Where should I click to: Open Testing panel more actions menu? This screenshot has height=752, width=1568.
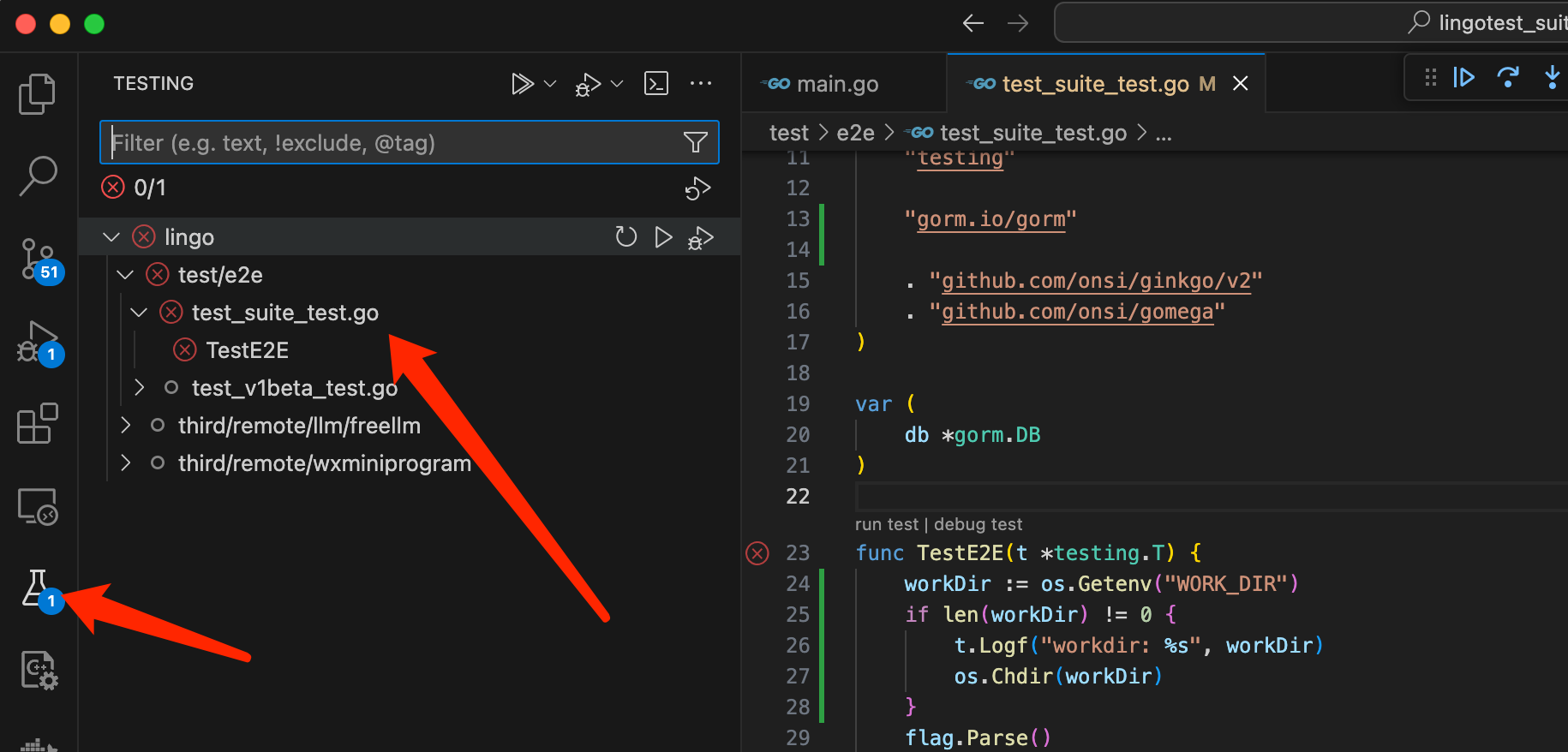point(701,84)
